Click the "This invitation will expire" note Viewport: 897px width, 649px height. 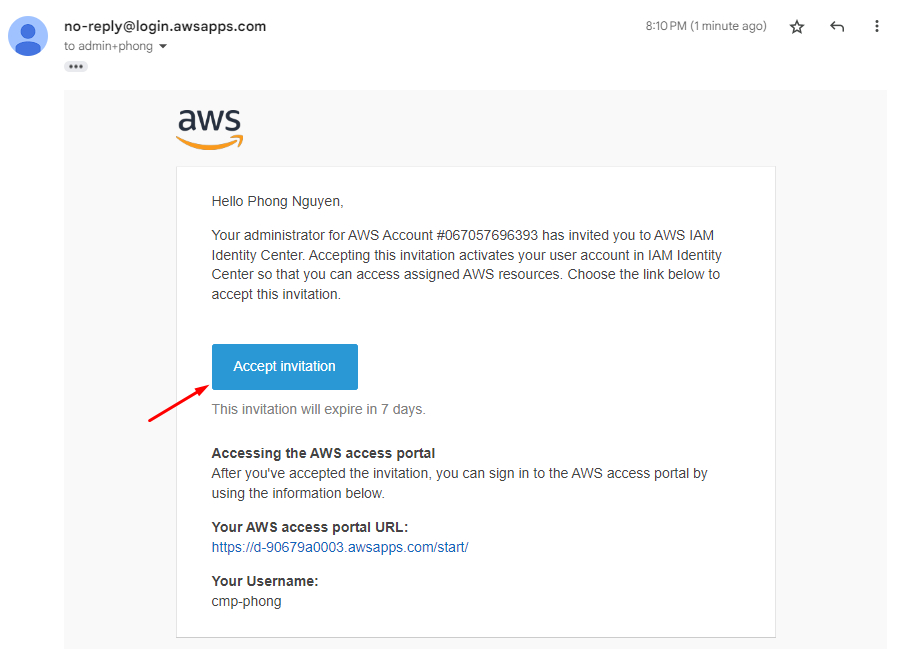(x=318, y=409)
